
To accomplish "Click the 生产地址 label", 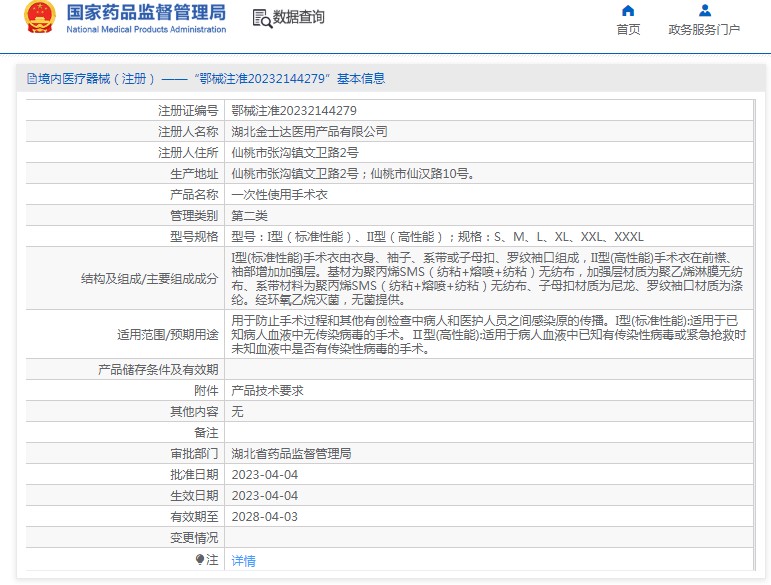I will (x=194, y=174).
